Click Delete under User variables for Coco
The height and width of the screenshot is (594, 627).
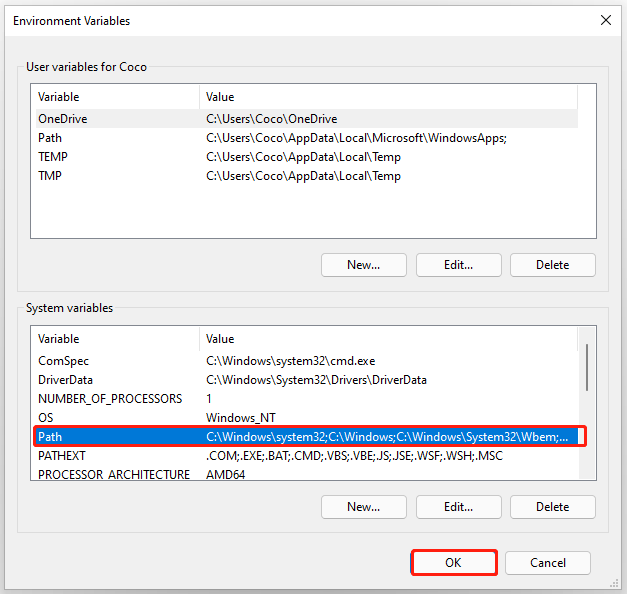552,265
